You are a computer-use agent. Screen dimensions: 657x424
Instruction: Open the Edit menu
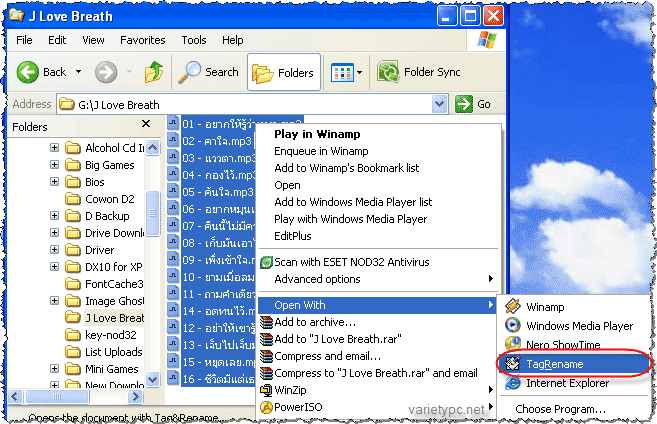[57, 40]
